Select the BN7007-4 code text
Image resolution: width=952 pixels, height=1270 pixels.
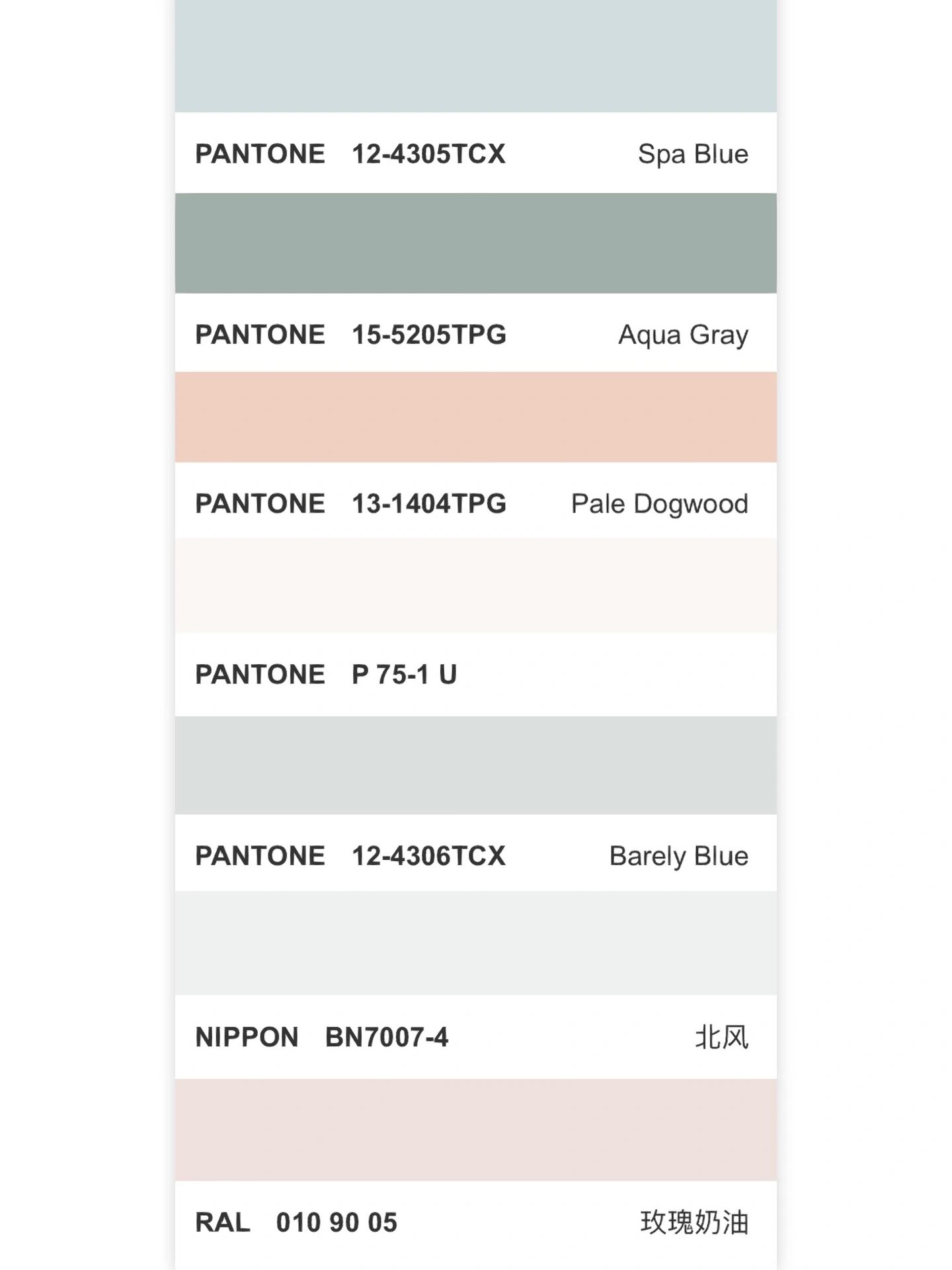pyautogui.click(x=387, y=1037)
